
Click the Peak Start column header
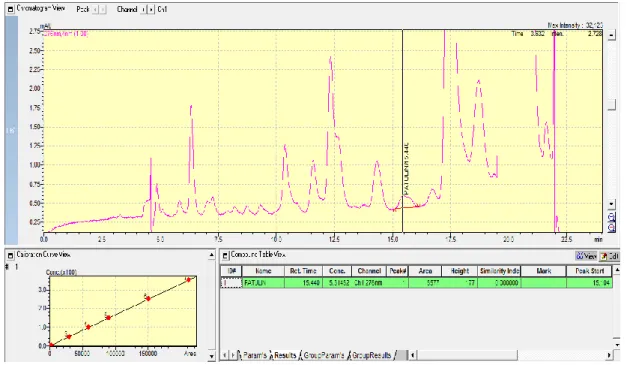coord(589,271)
